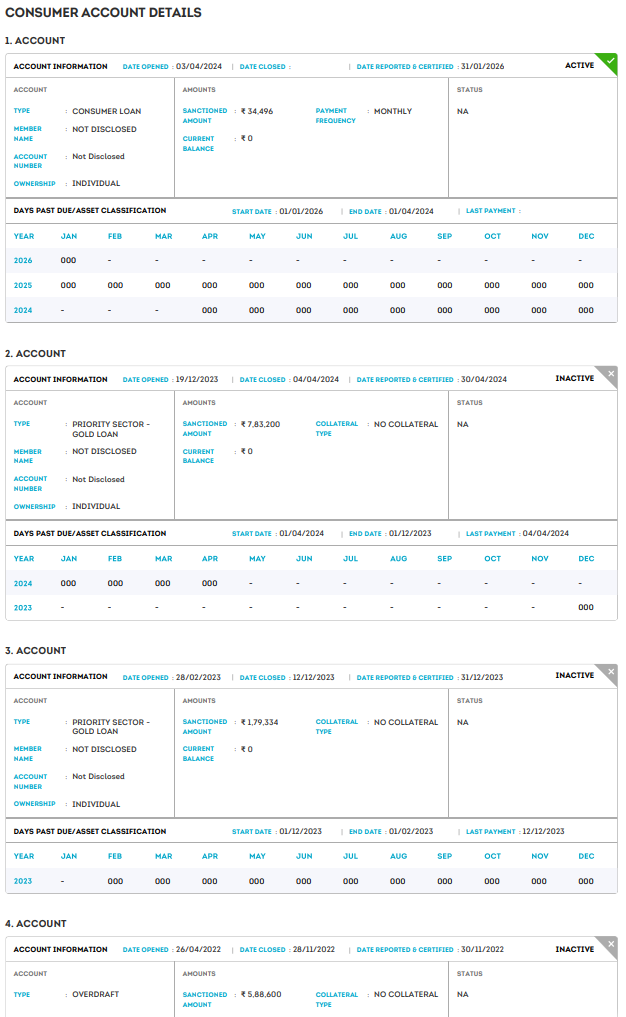Click the gray X badge on Account 4
The height and width of the screenshot is (1017, 626).
click(x=611, y=944)
